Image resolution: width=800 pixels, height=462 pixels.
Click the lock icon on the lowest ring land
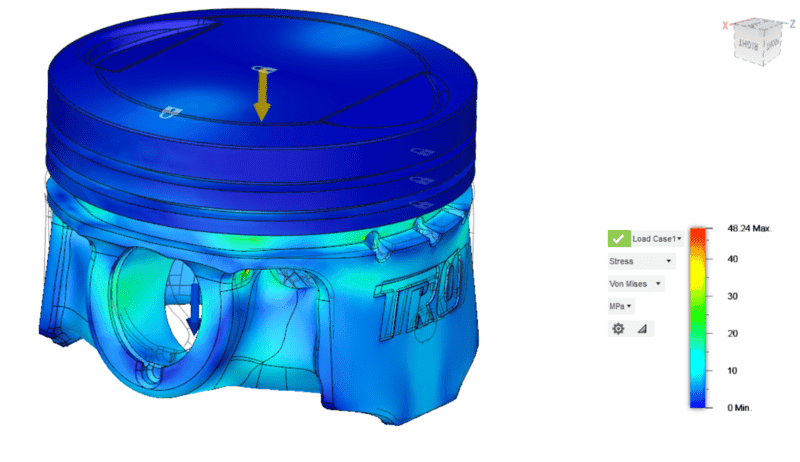[x=421, y=205]
